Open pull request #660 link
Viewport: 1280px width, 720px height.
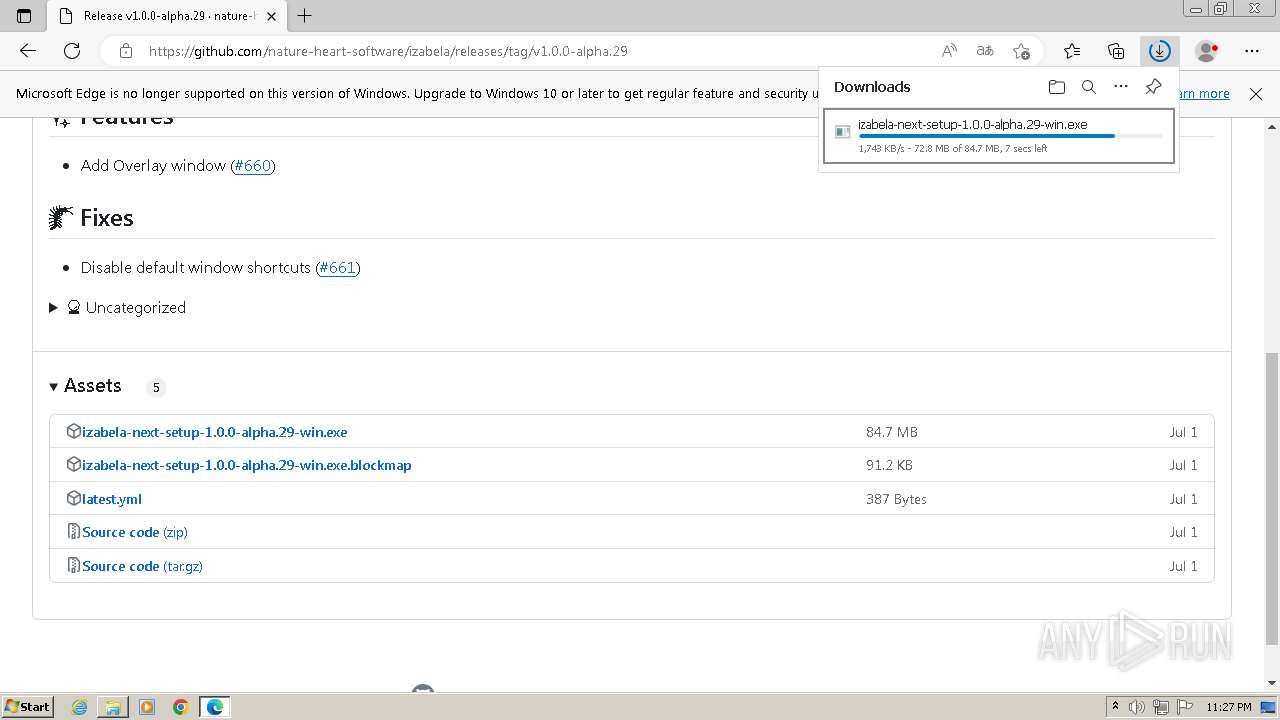253,165
